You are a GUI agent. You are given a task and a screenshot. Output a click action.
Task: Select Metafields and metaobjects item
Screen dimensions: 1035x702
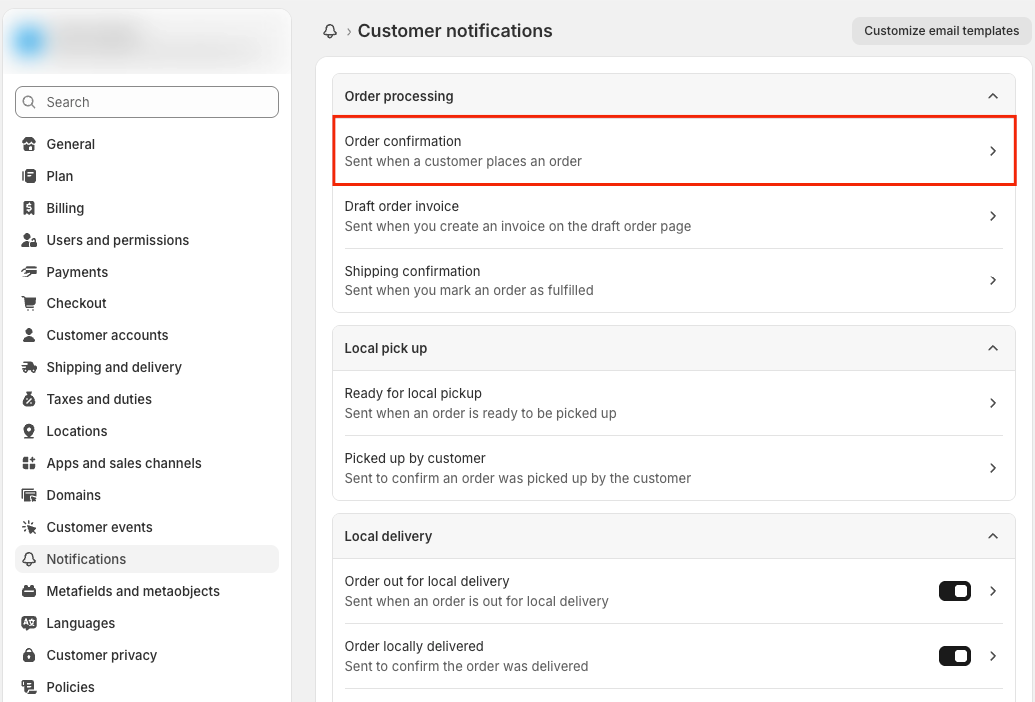tap(147, 591)
